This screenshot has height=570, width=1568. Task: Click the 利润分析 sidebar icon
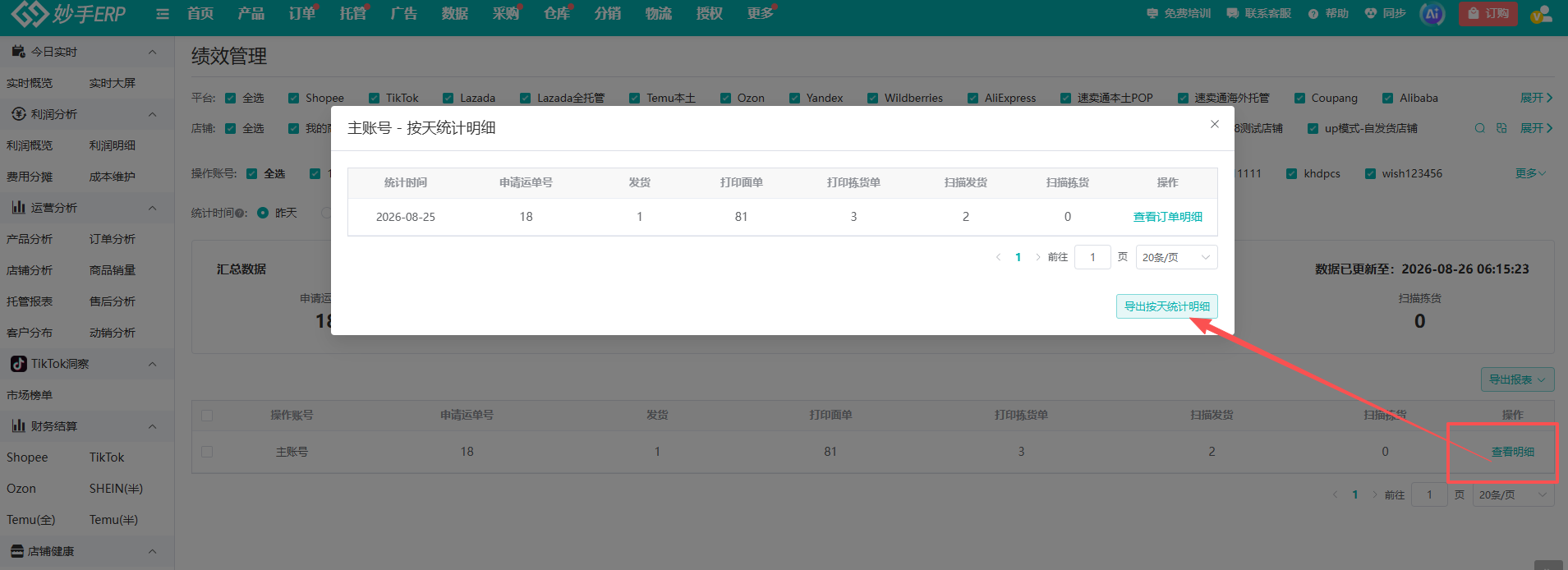pyautogui.click(x=18, y=114)
